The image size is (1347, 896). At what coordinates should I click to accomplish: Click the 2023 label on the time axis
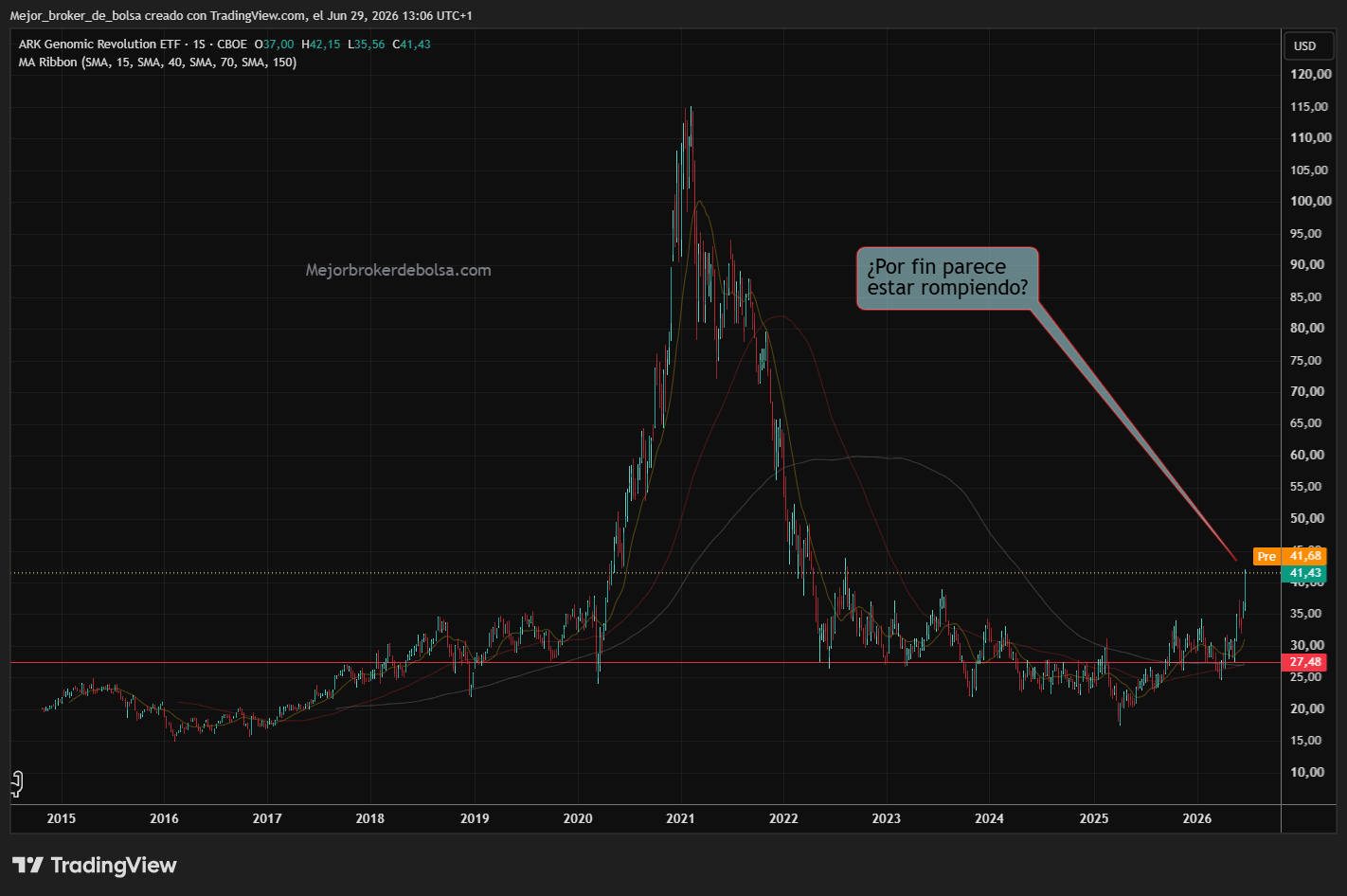point(887,818)
